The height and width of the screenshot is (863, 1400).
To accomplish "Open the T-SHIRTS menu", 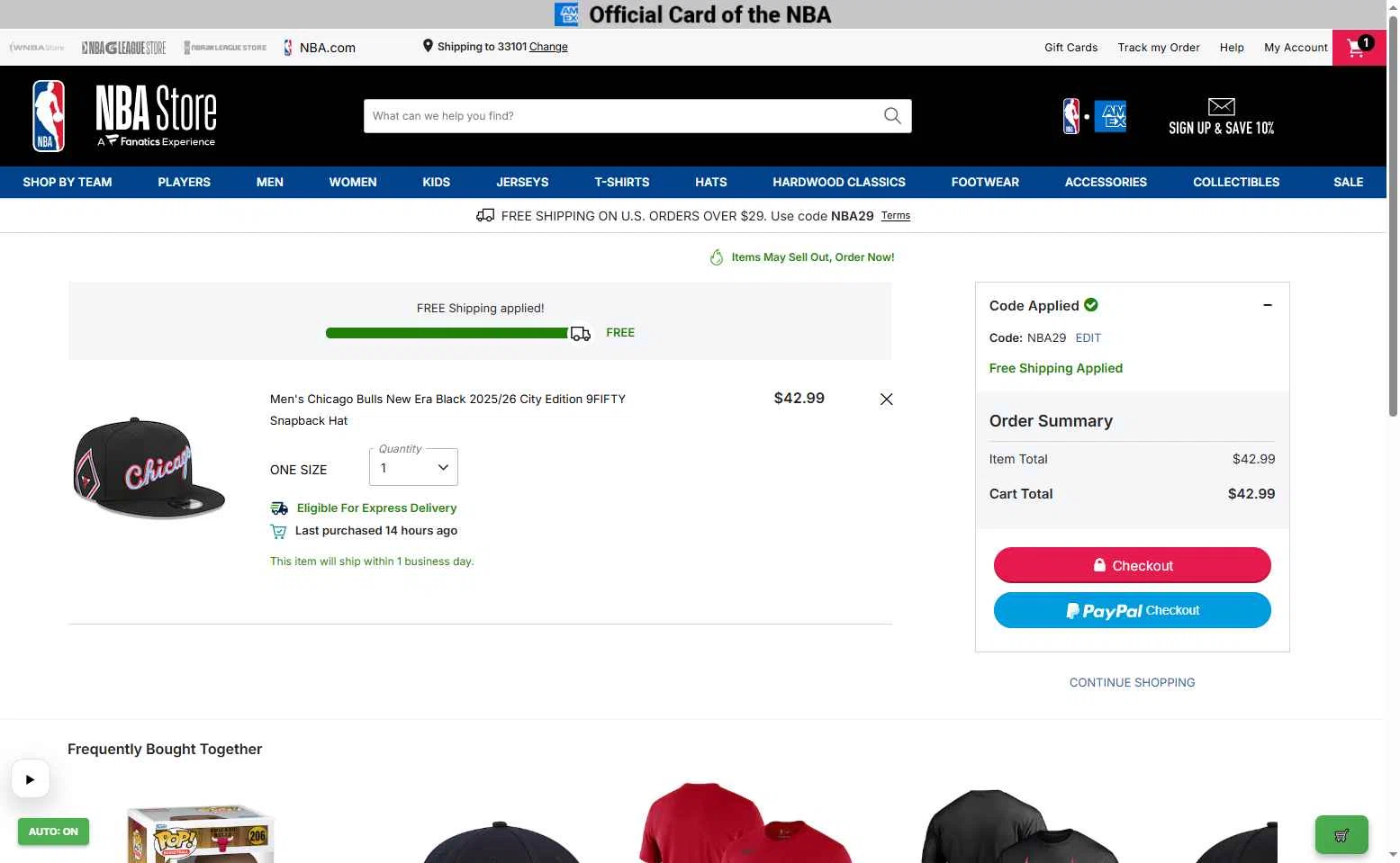I will click(x=622, y=182).
